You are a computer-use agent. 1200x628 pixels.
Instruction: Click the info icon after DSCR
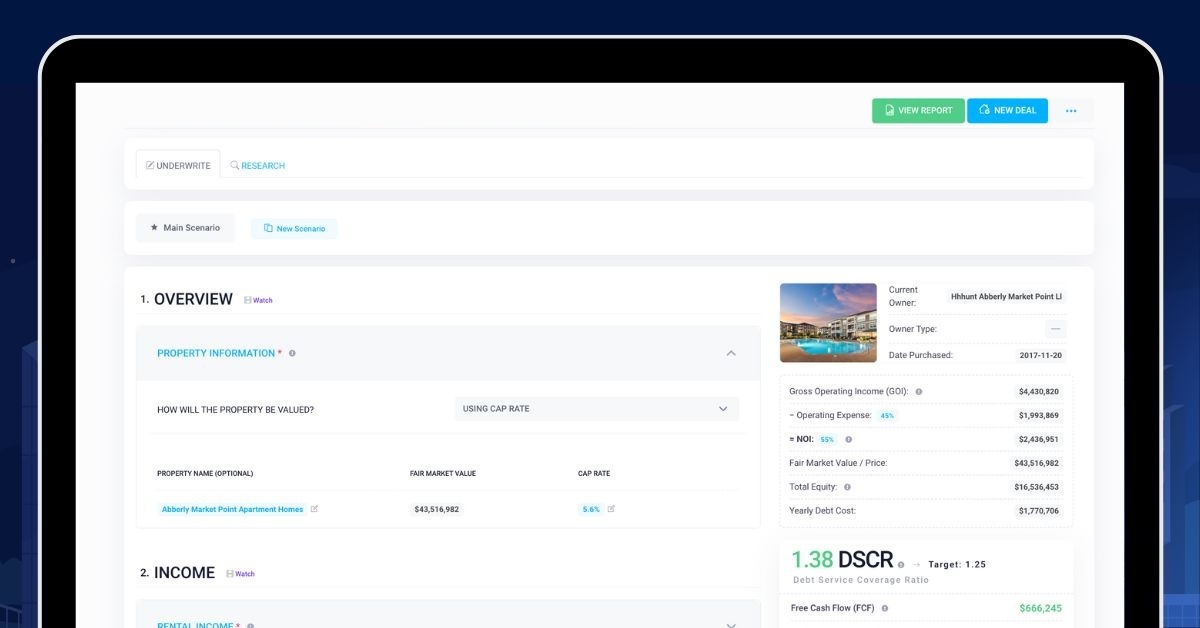pyautogui.click(x=901, y=565)
